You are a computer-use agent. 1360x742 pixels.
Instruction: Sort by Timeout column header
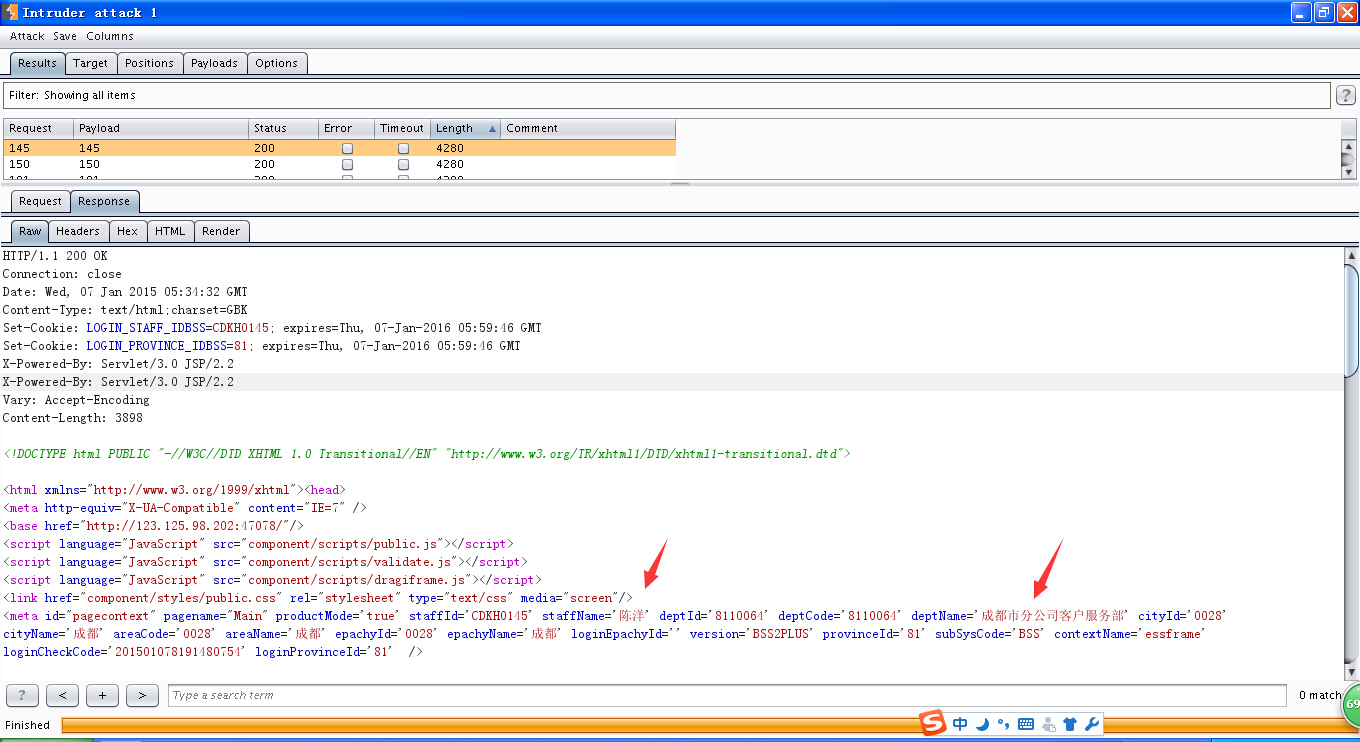[402, 128]
